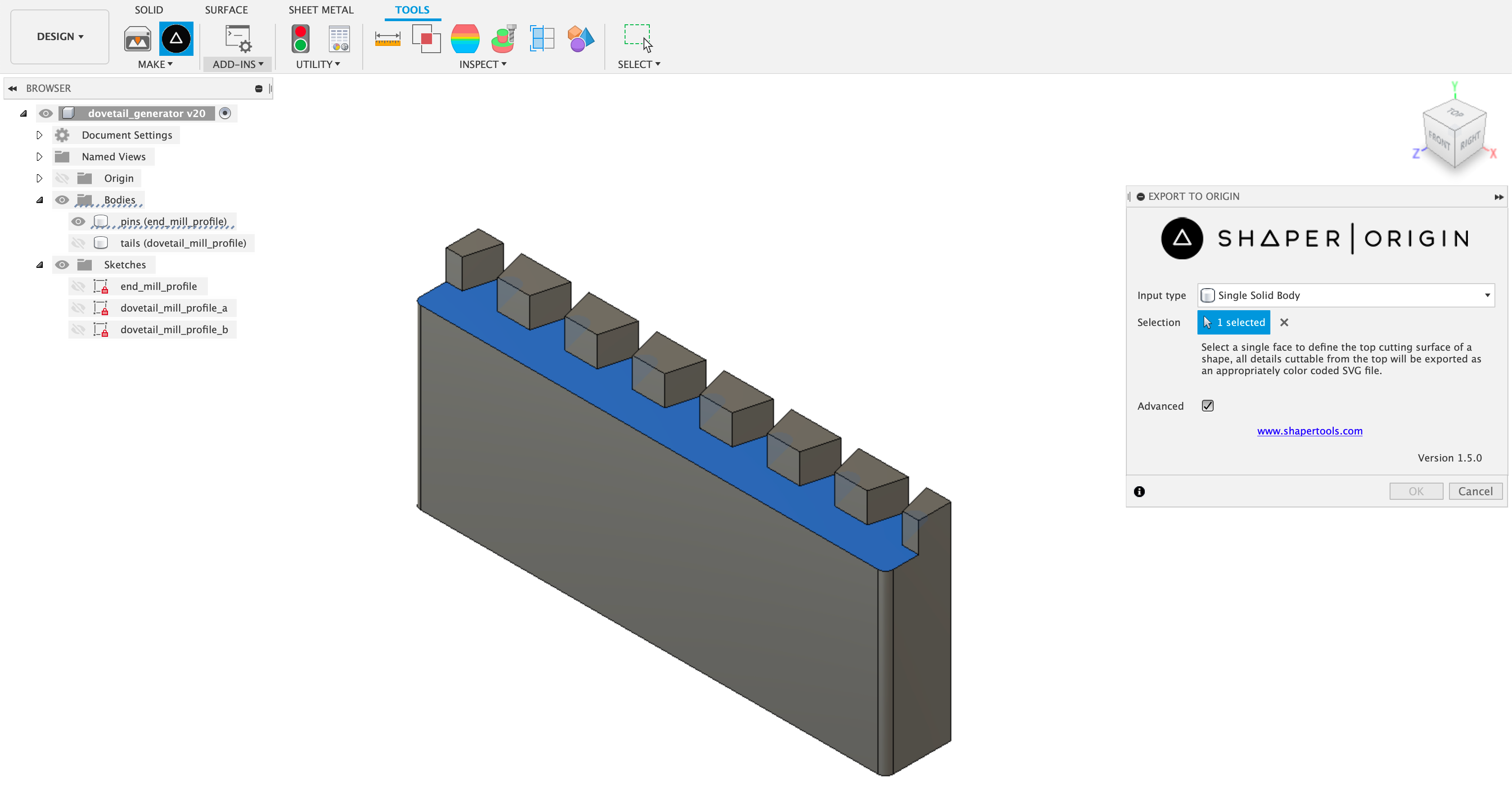Screen dimensions: 1512x796
Task: Hide the pins (end_mill_profile) body
Action: (78, 222)
